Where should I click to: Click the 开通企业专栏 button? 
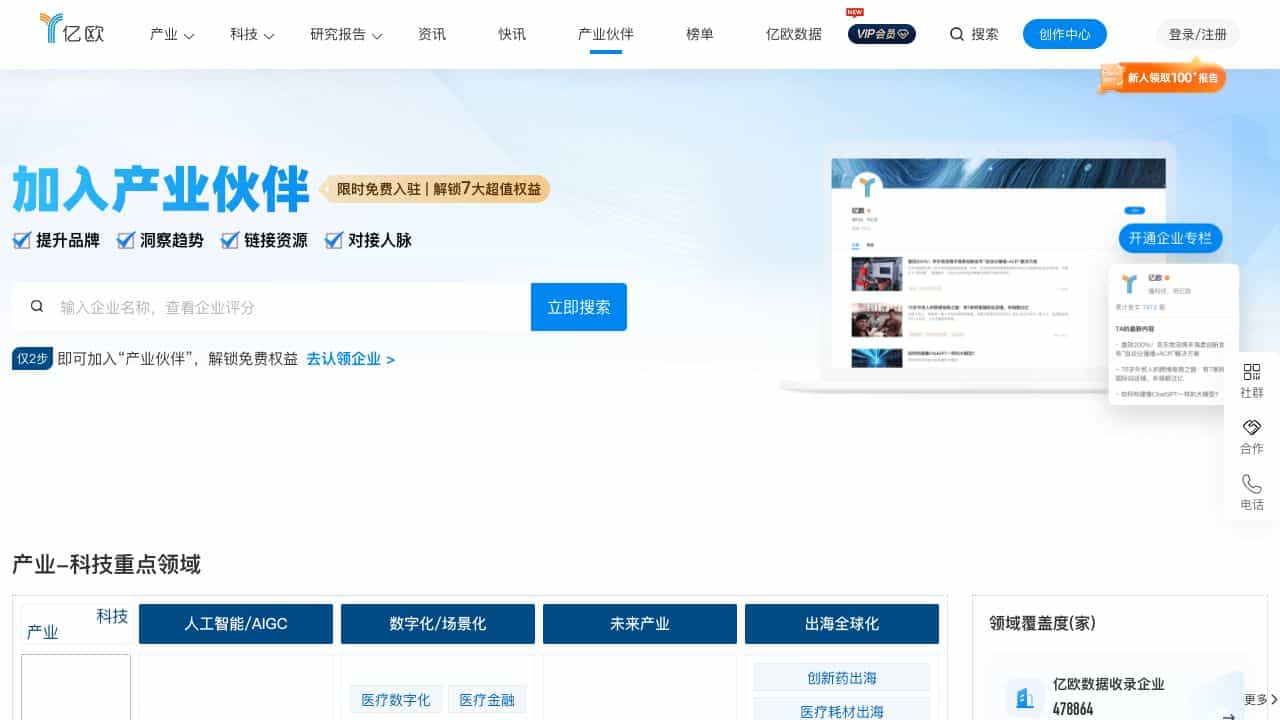point(1170,238)
